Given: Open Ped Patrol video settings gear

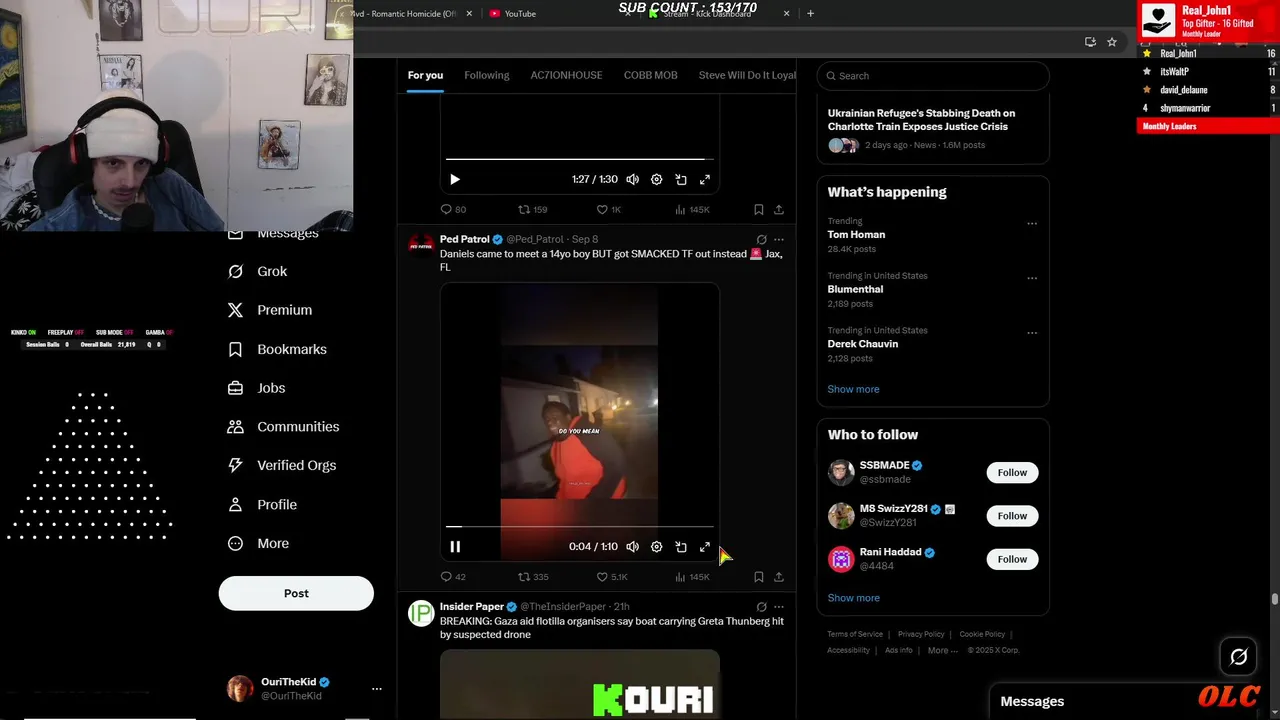Looking at the screenshot, I should tap(657, 547).
